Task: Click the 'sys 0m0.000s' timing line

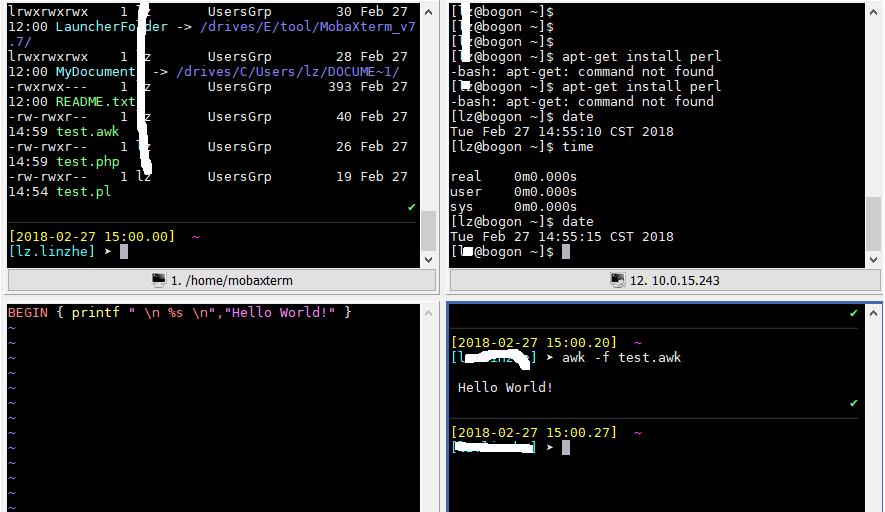Action: coord(514,207)
